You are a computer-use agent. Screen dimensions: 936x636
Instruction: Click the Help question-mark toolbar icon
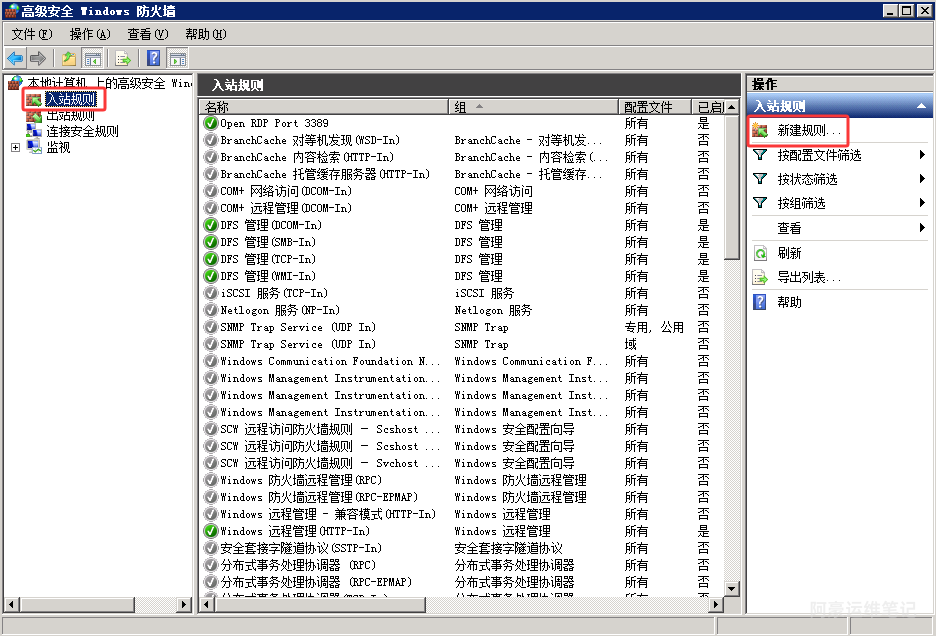coord(153,58)
